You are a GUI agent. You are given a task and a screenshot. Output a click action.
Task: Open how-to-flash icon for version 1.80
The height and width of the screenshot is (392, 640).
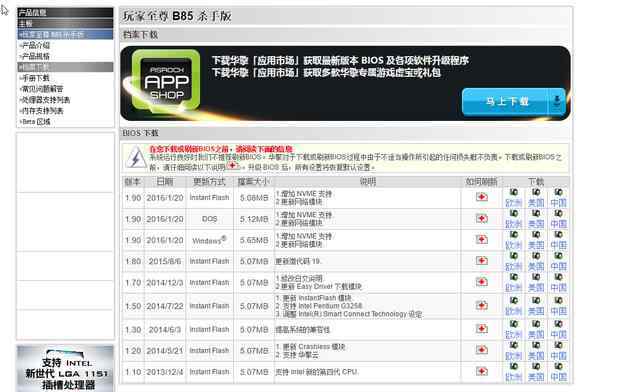[x=482, y=261]
